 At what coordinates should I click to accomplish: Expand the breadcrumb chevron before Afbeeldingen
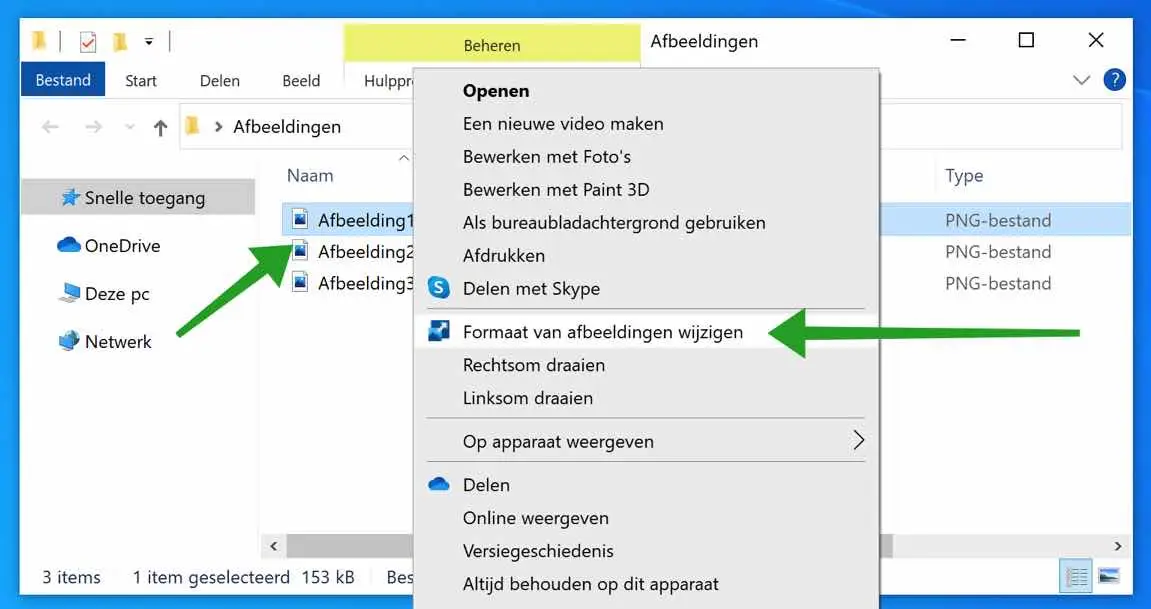click(x=218, y=127)
